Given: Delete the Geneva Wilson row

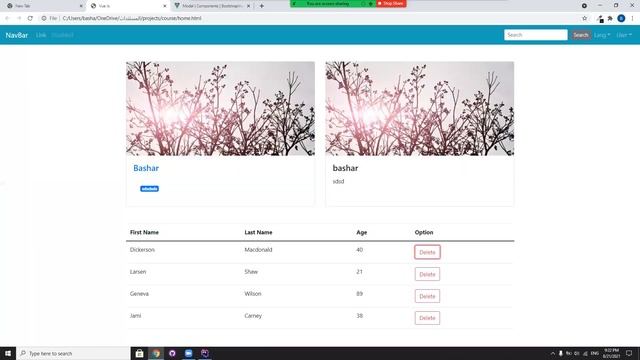Looking at the screenshot, I should click(x=427, y=296).
